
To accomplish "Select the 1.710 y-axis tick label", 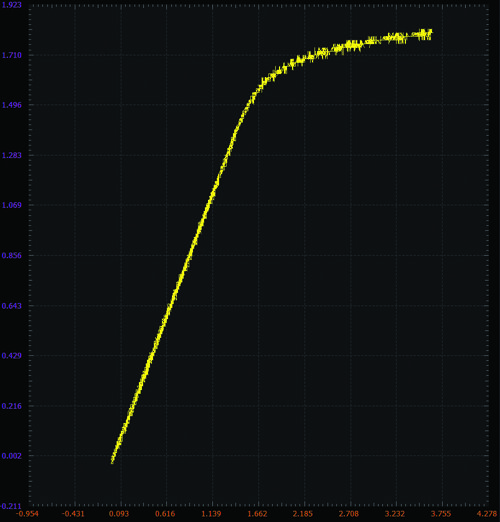I will click(12, 55).
